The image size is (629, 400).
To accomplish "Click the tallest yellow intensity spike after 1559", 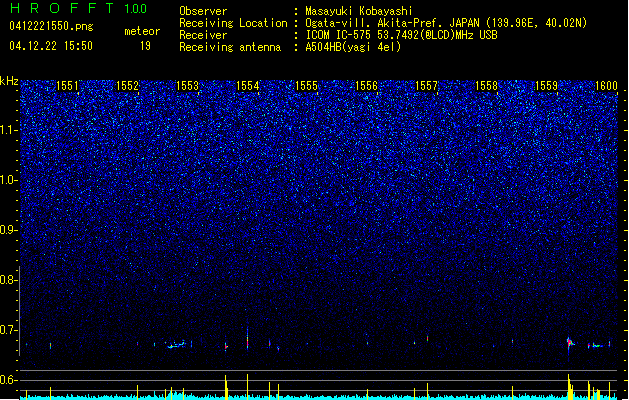I will (568, 386).
